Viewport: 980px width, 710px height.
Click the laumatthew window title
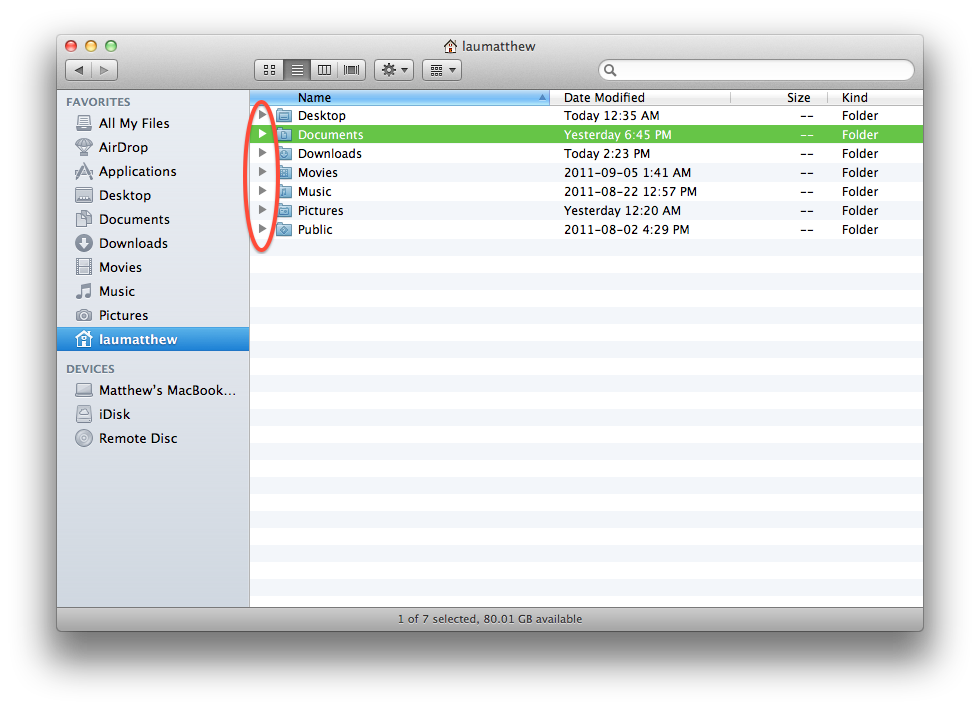498,46
